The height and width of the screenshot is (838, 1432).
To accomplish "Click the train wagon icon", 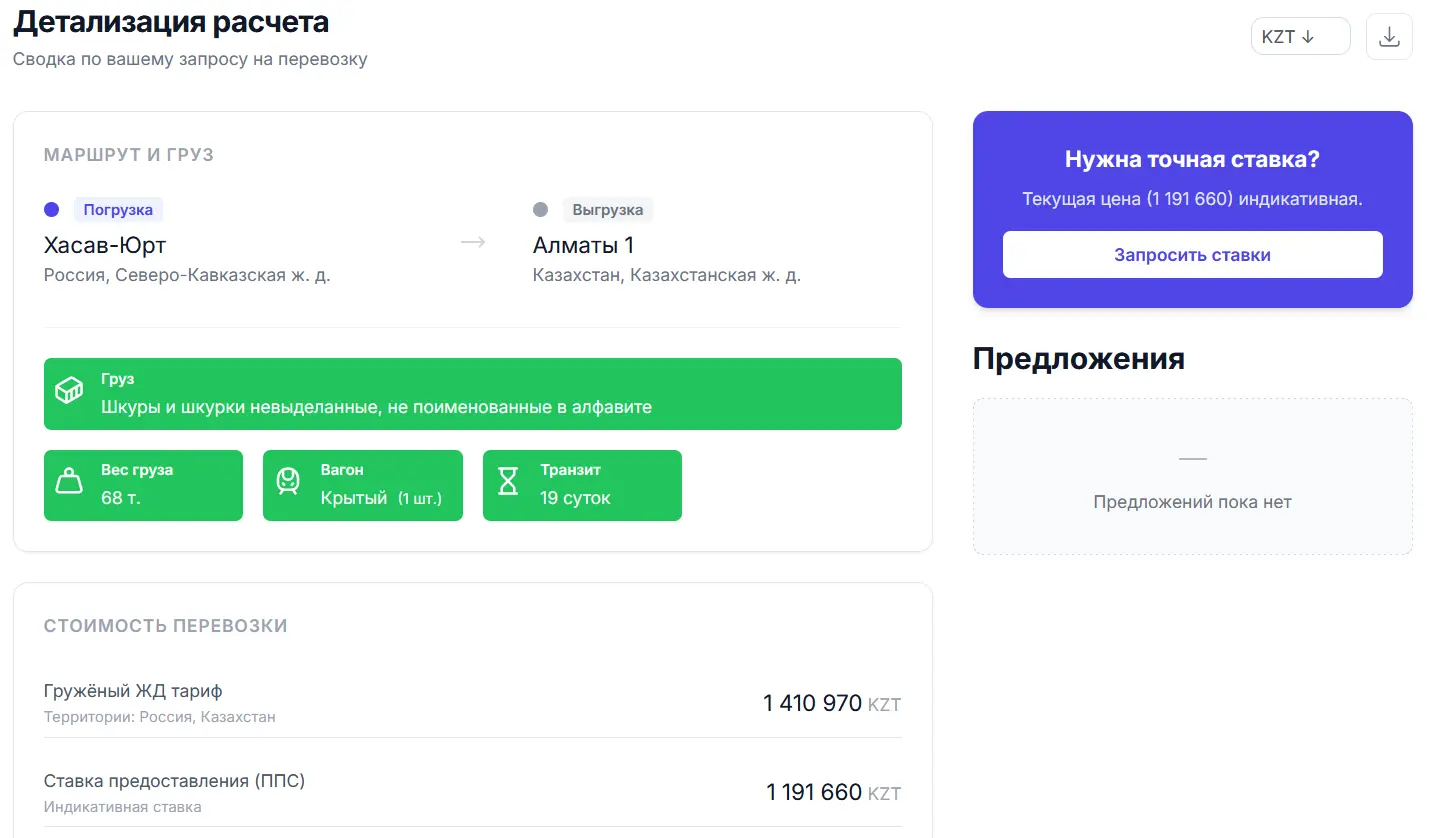I will pos(288,482).
